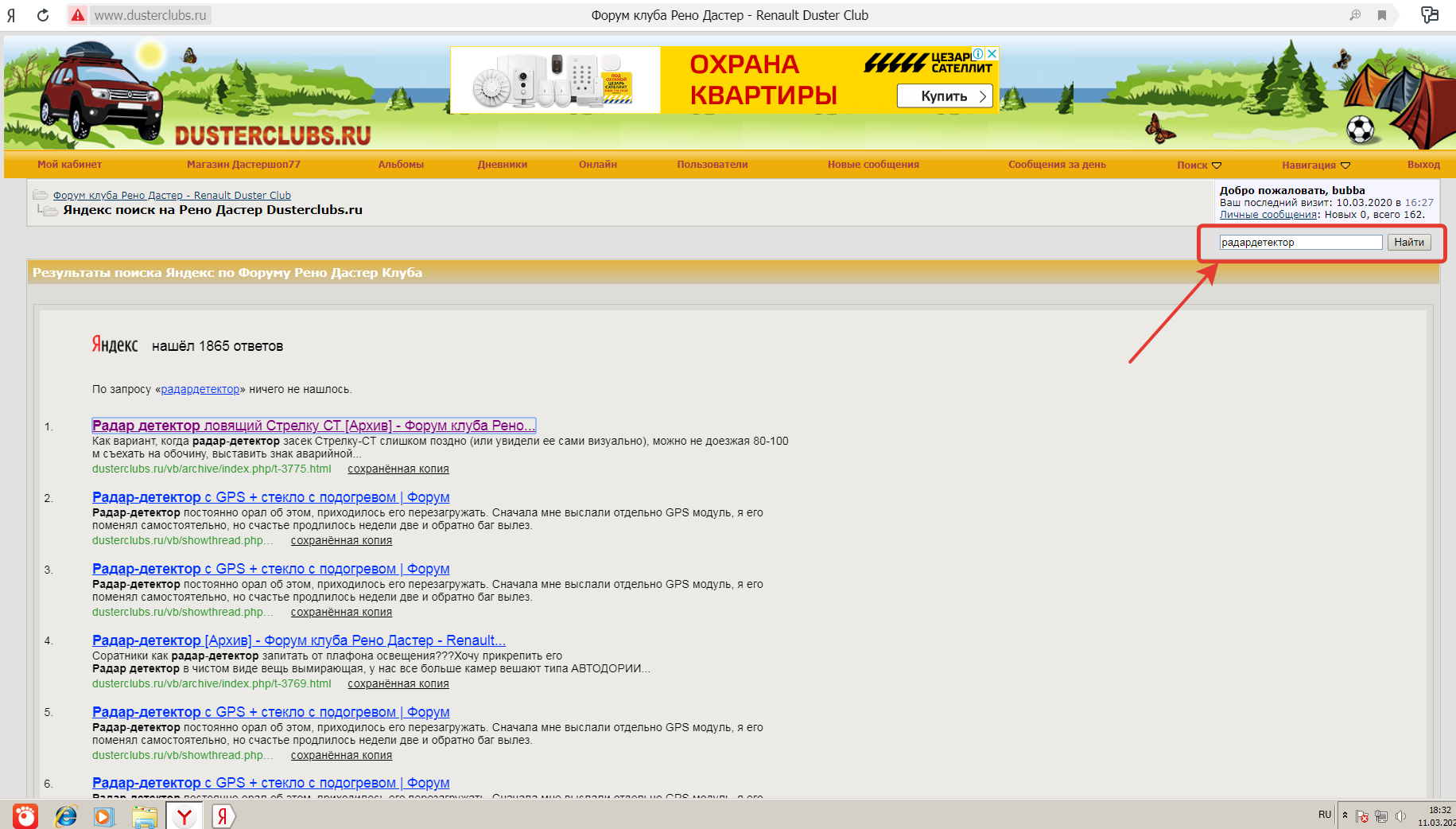Open URL dusterclubs.ru/vb/archive/index.php/t-3769.html
This screenshot has height=829, width=1456.
[x=212, y=684]
